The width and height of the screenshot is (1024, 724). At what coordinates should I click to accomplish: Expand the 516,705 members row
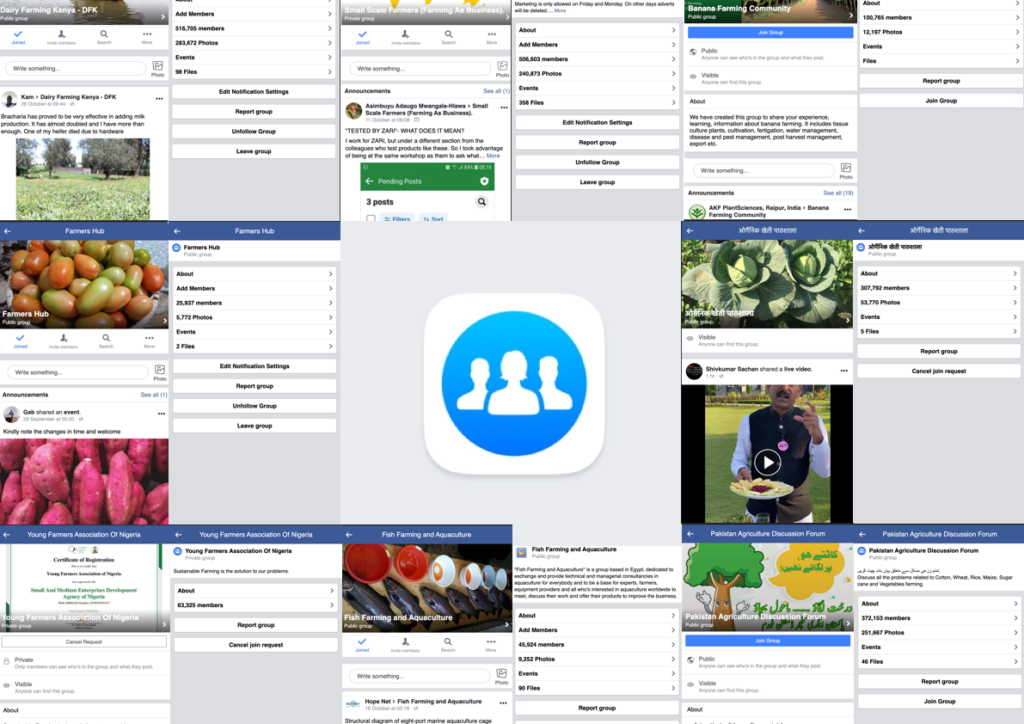pyautogui.click(x=254, y=29)
